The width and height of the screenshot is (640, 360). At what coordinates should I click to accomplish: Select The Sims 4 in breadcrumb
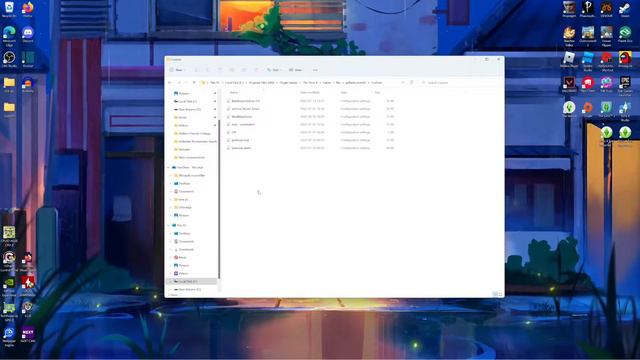pyautogui.click(x=310, y=83)
